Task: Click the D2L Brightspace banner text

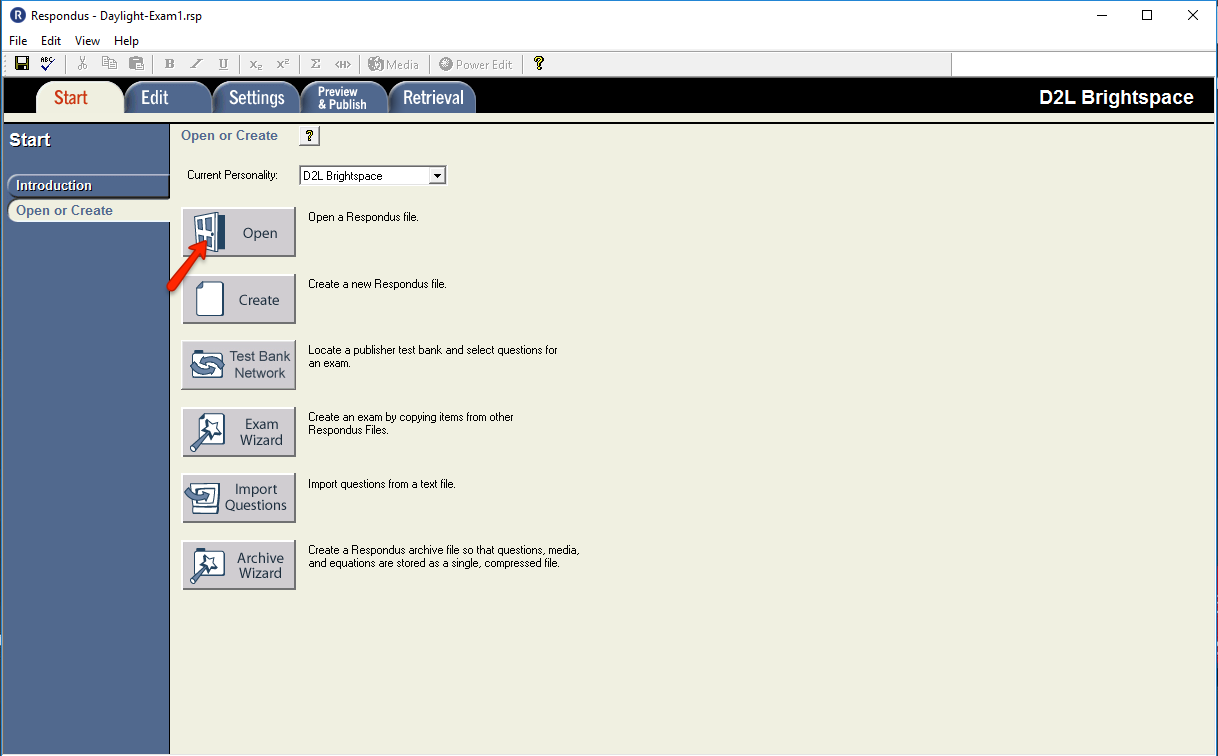Action: point(1116,97)
